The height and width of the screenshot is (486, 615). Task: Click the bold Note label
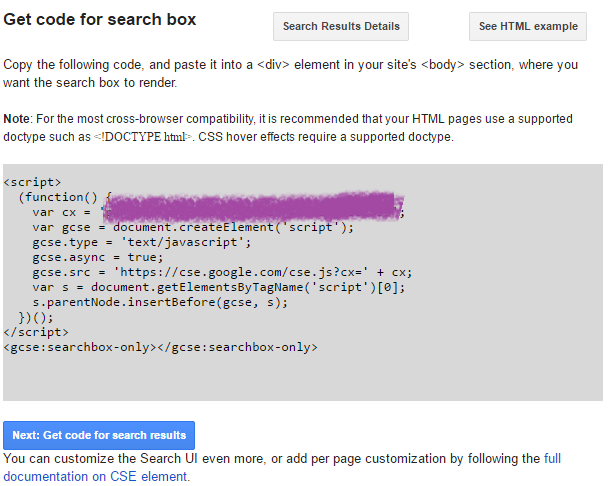pyautogui.click(x=19, y=119)
